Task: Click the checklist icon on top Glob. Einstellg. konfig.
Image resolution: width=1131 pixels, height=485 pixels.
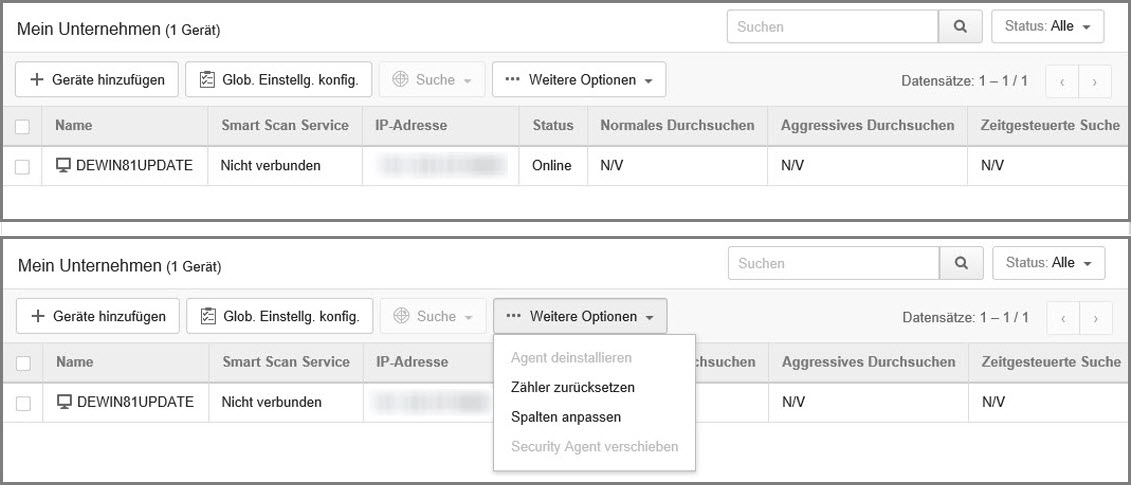Action: [208, 80]
